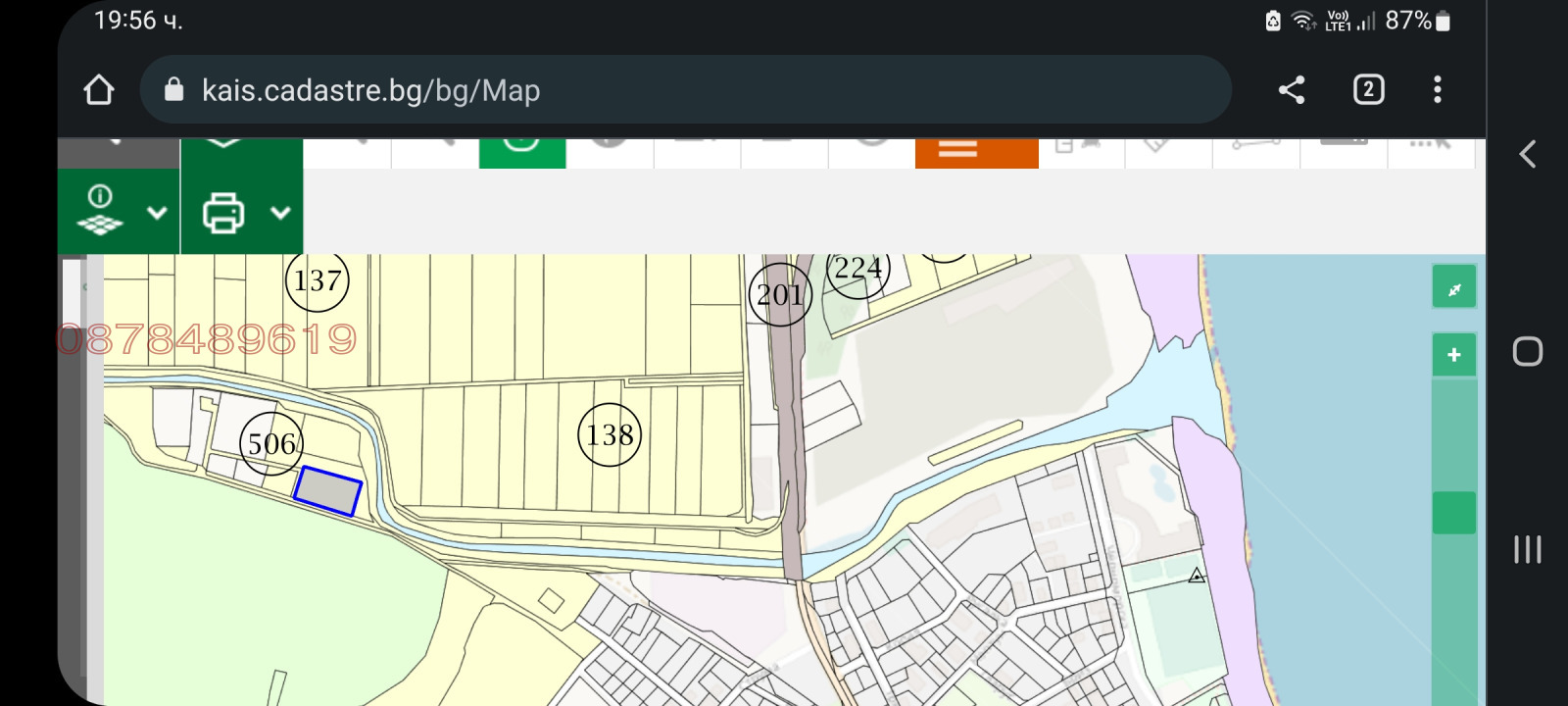1568x706 pixels.
Task: Expand the dropdown beside layer info tool
Action: [157, 213]
